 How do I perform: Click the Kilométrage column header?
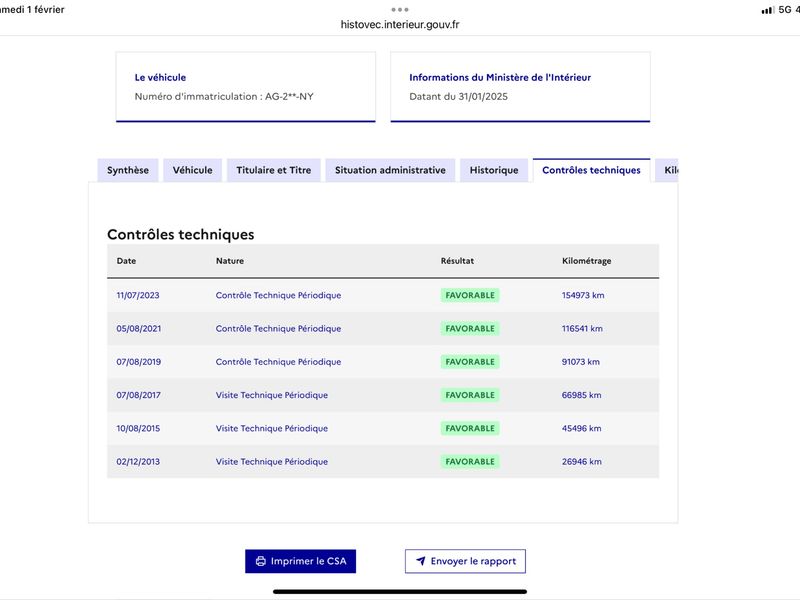tap(587, 261)
